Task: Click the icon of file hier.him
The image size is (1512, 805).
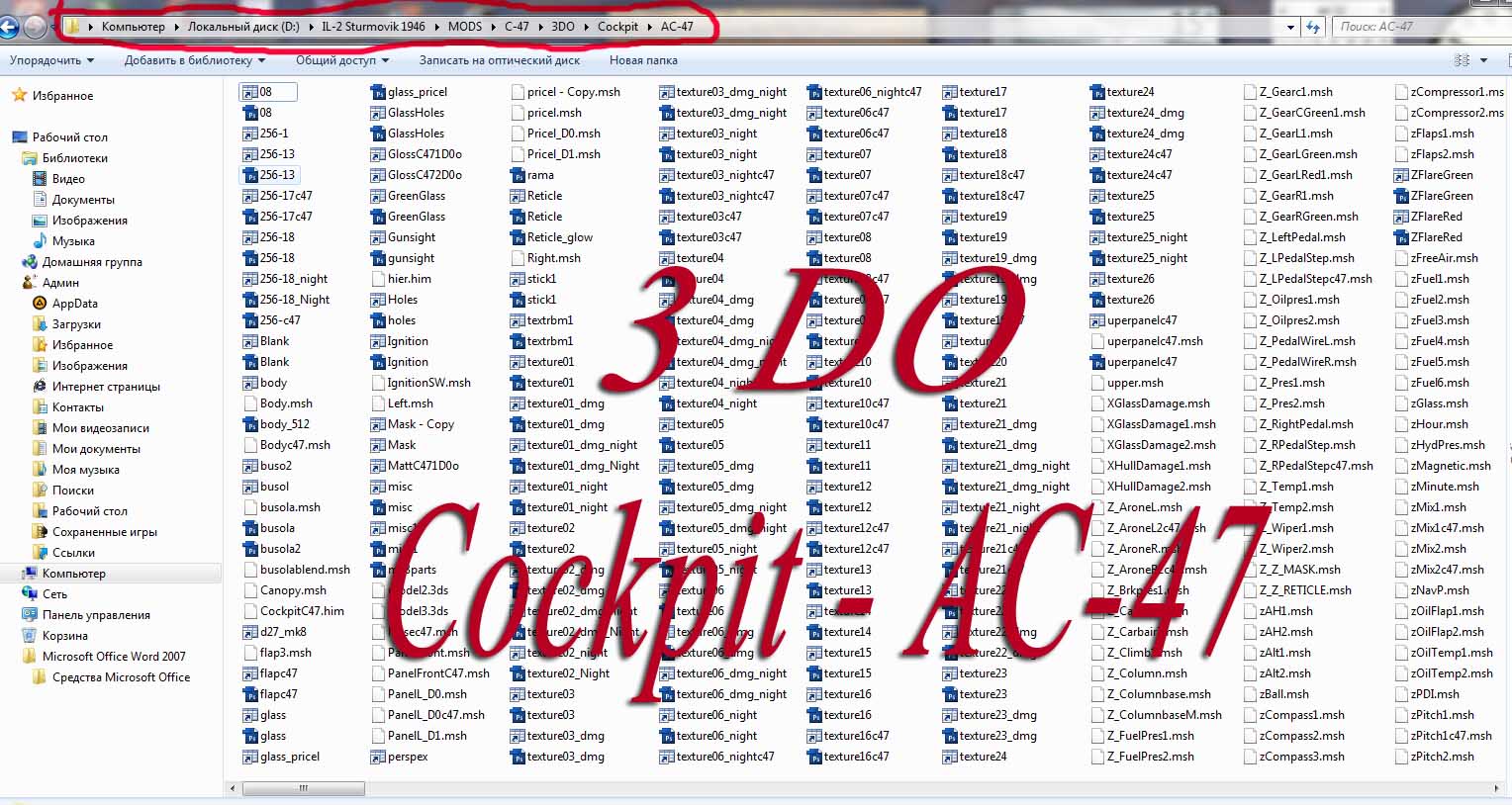Action: point(378,279)
